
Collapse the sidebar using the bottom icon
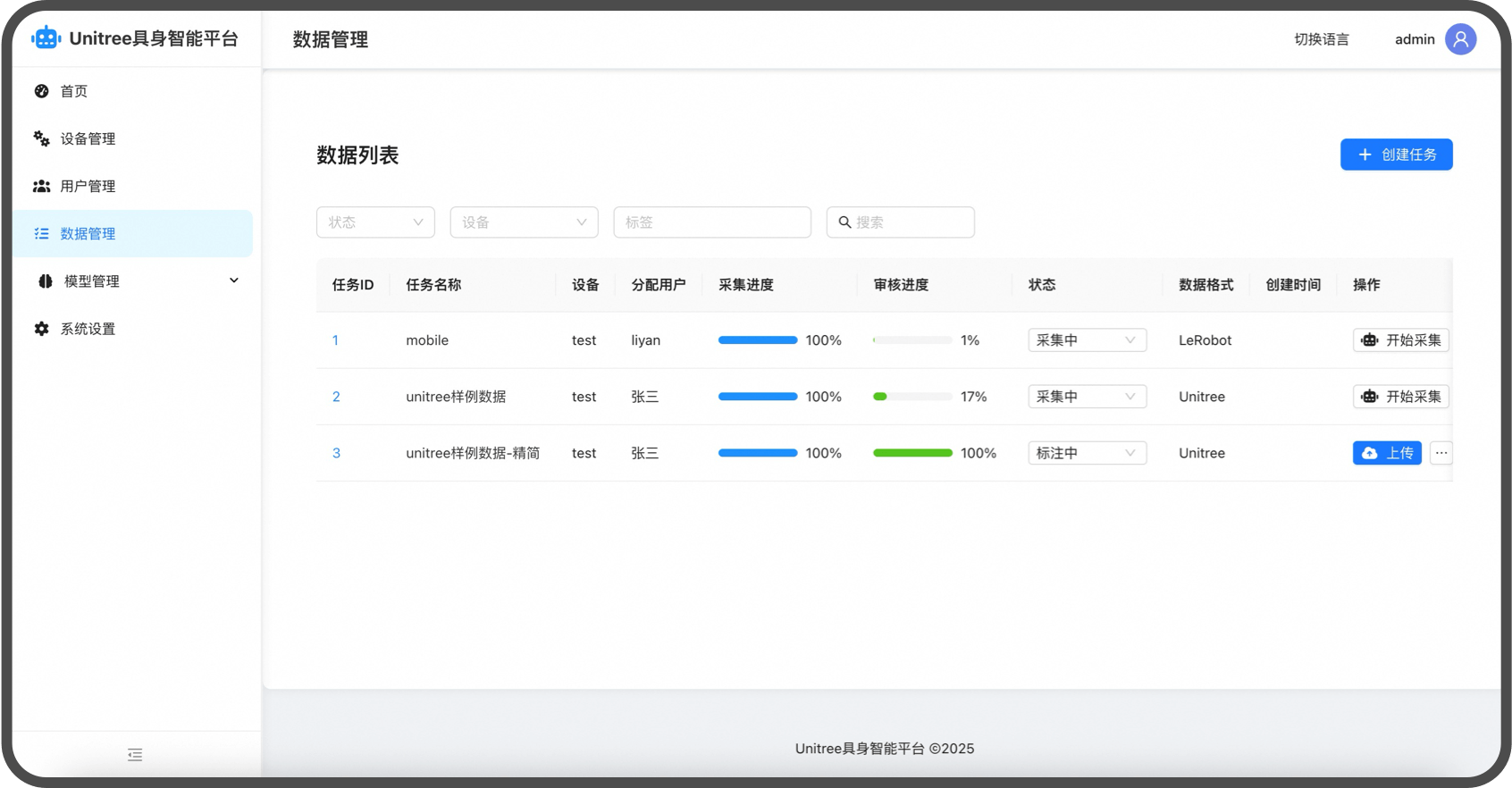135,755
